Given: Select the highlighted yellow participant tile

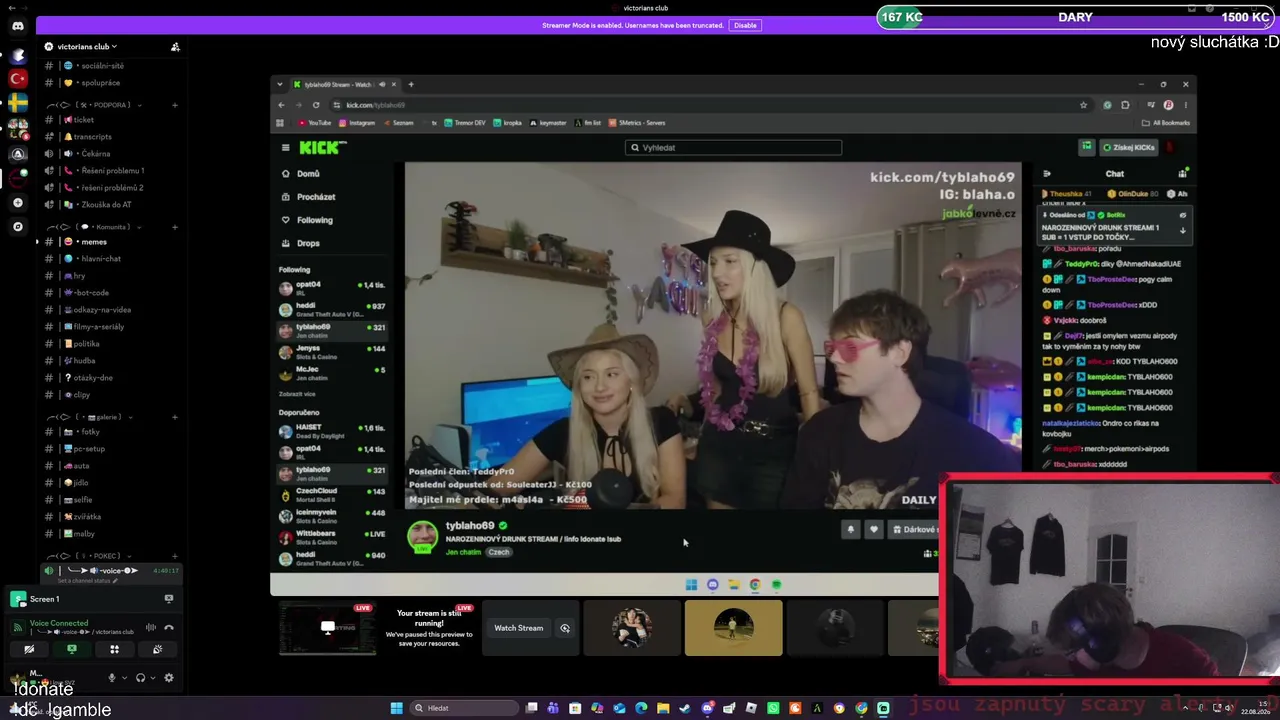Looking at the screenshot, I should (733, 628).
